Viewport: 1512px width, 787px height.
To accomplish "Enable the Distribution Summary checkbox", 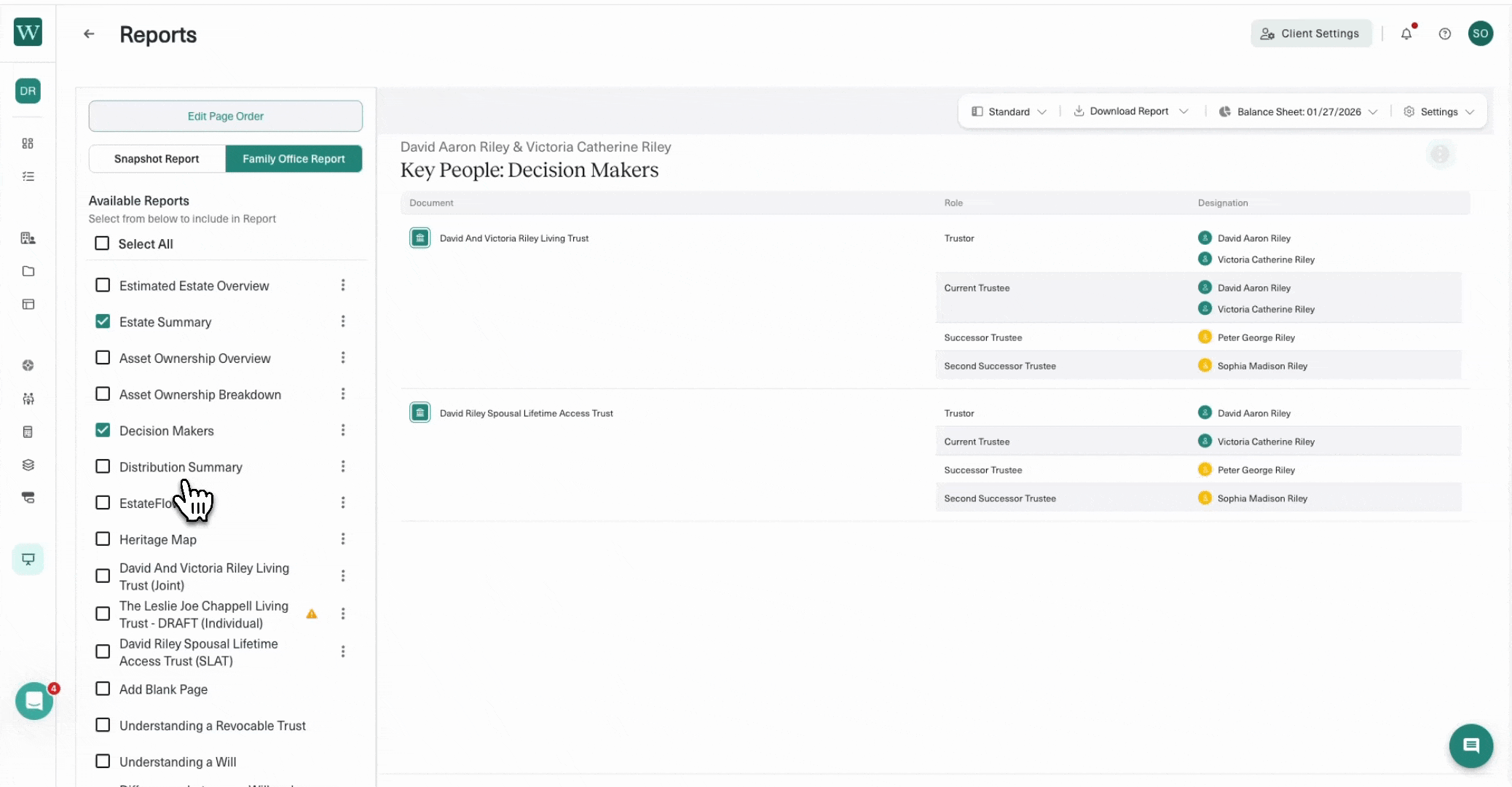I will click(x=103, y=466).
